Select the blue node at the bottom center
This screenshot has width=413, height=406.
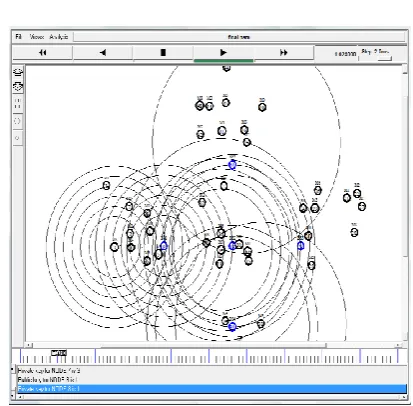232,327
